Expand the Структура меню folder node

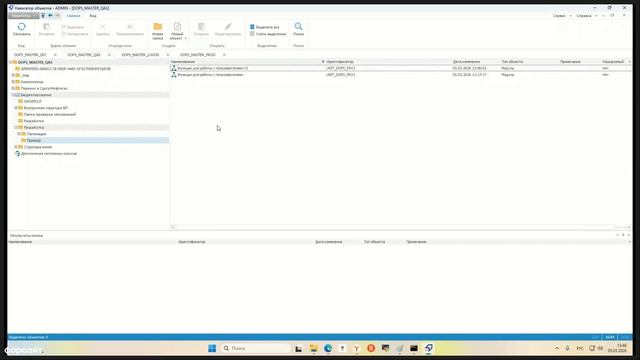(16, 147)
